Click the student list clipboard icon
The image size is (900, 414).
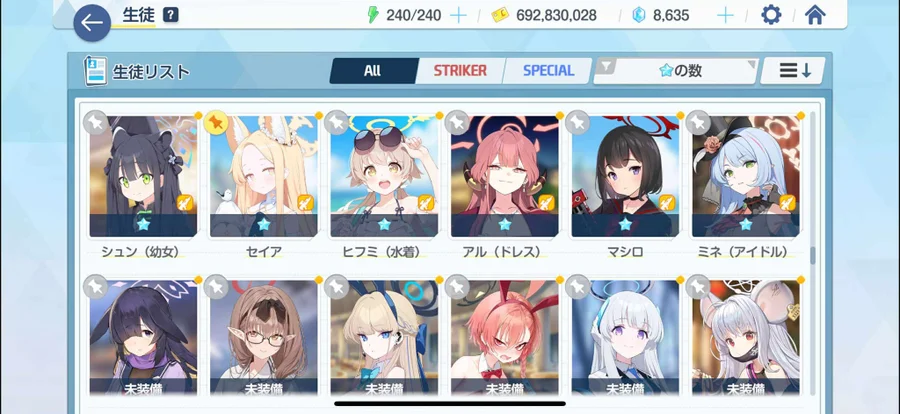point(95,71)
